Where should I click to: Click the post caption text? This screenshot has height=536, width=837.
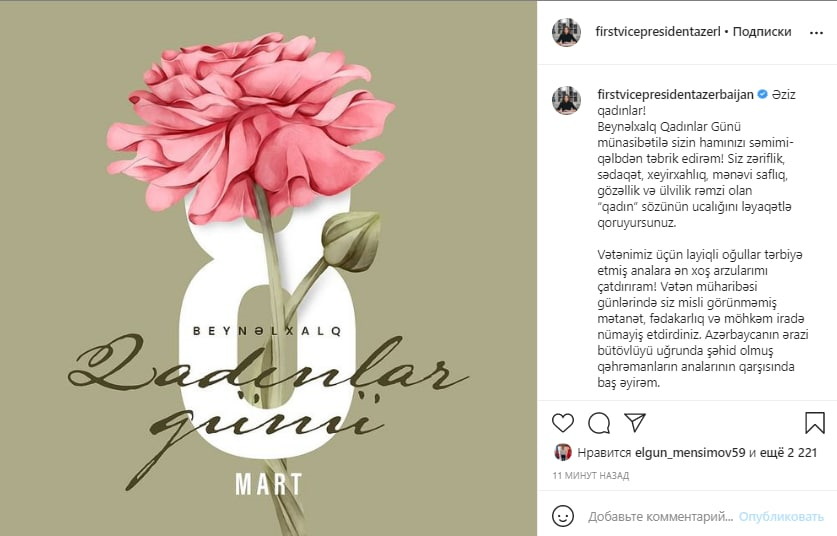[702, 239]
